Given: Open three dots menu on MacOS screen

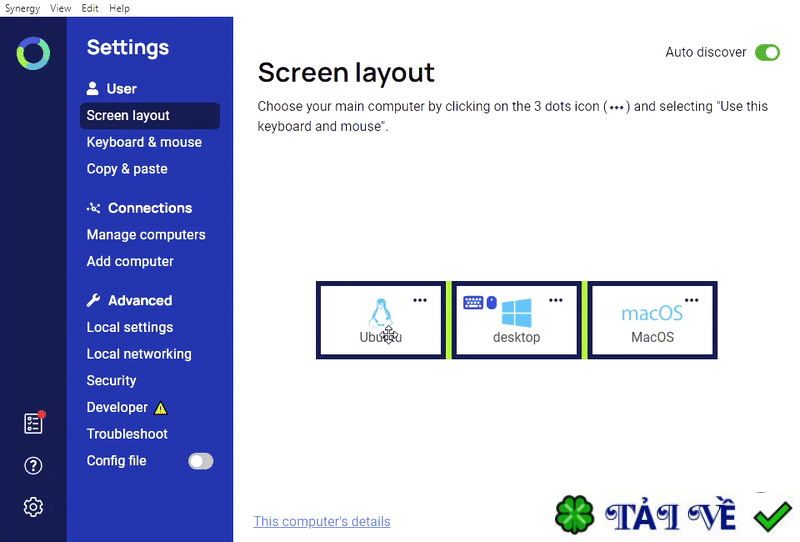Looking at the screenshot, I should pos(691,300).
